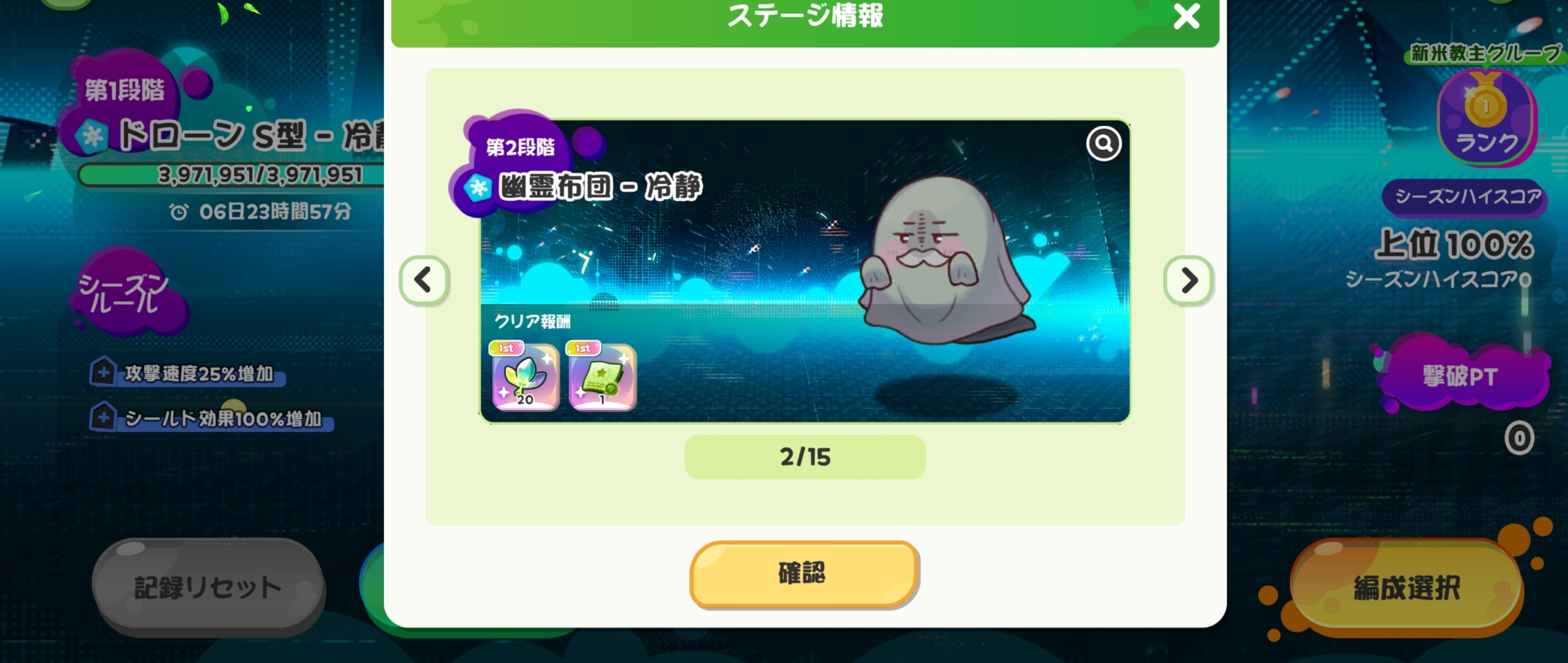Select the crystal leaf reward icon (20)
This screenshot has height=663, width=1568.
click(525, 376)
